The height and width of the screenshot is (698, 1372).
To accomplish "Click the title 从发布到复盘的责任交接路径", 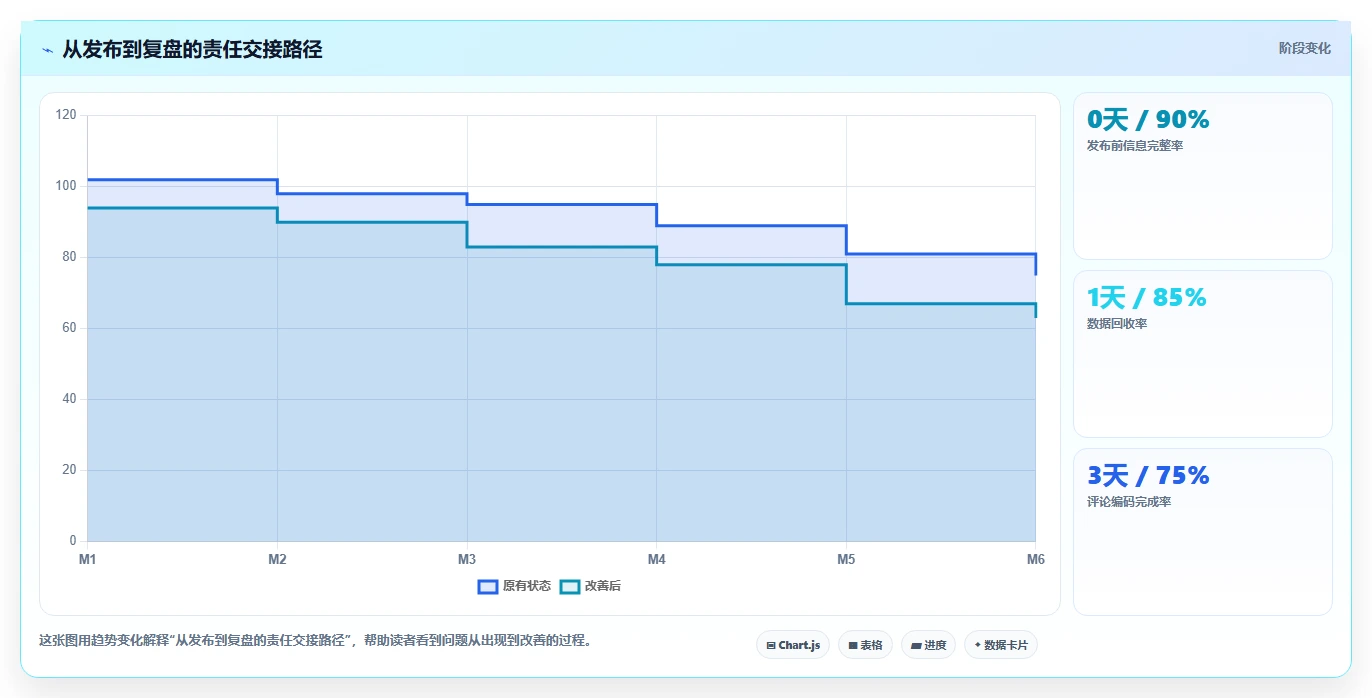I will coord(192,49).
